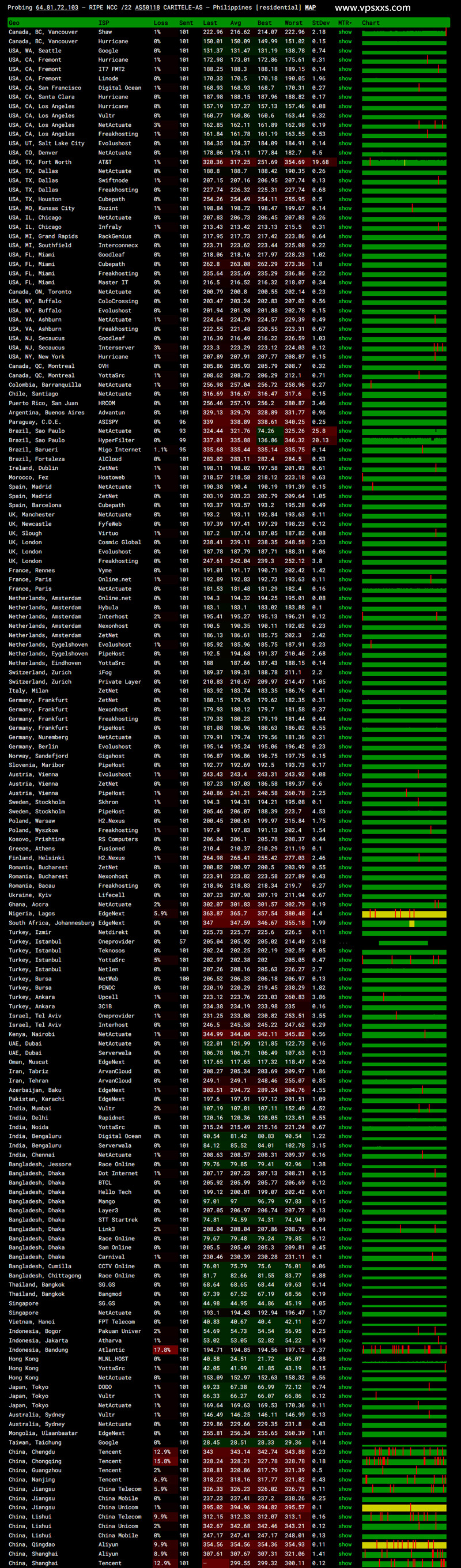This screenshot has height=1568, width=461.
Task: Click the 'France, Rennes' cell
Action: 32,570
